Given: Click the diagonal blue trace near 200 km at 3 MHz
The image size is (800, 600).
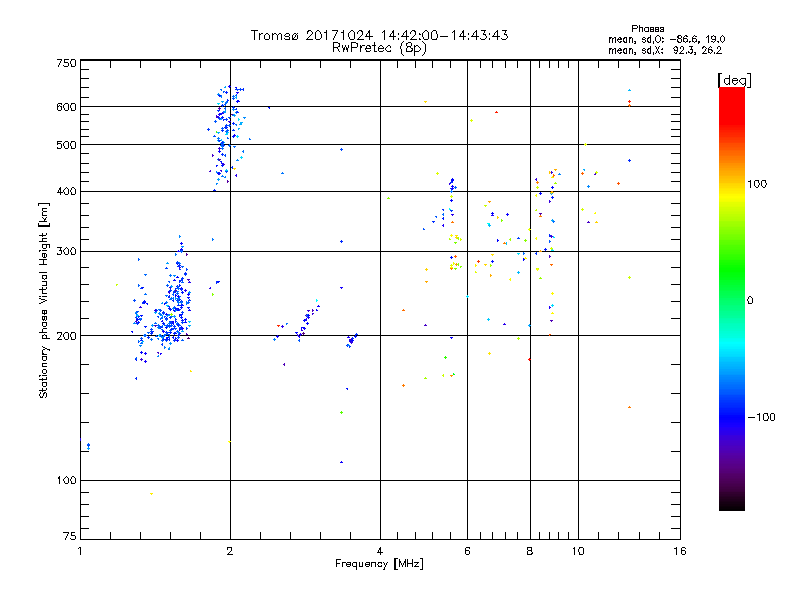Looking at the screenshot, I should [x=307, y=321].
